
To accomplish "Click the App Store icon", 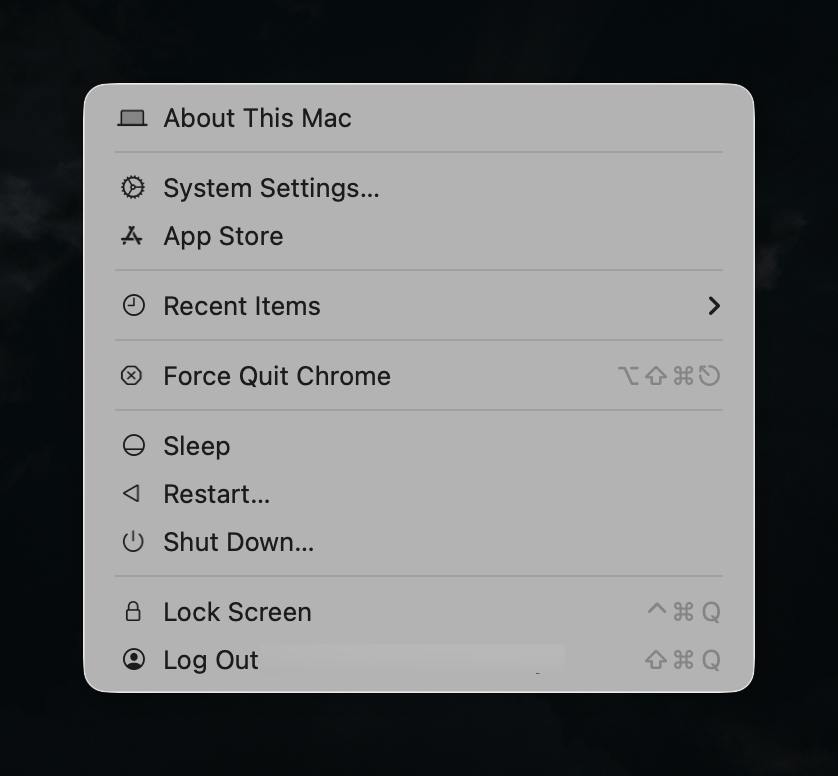I will (x=132, y=236).
